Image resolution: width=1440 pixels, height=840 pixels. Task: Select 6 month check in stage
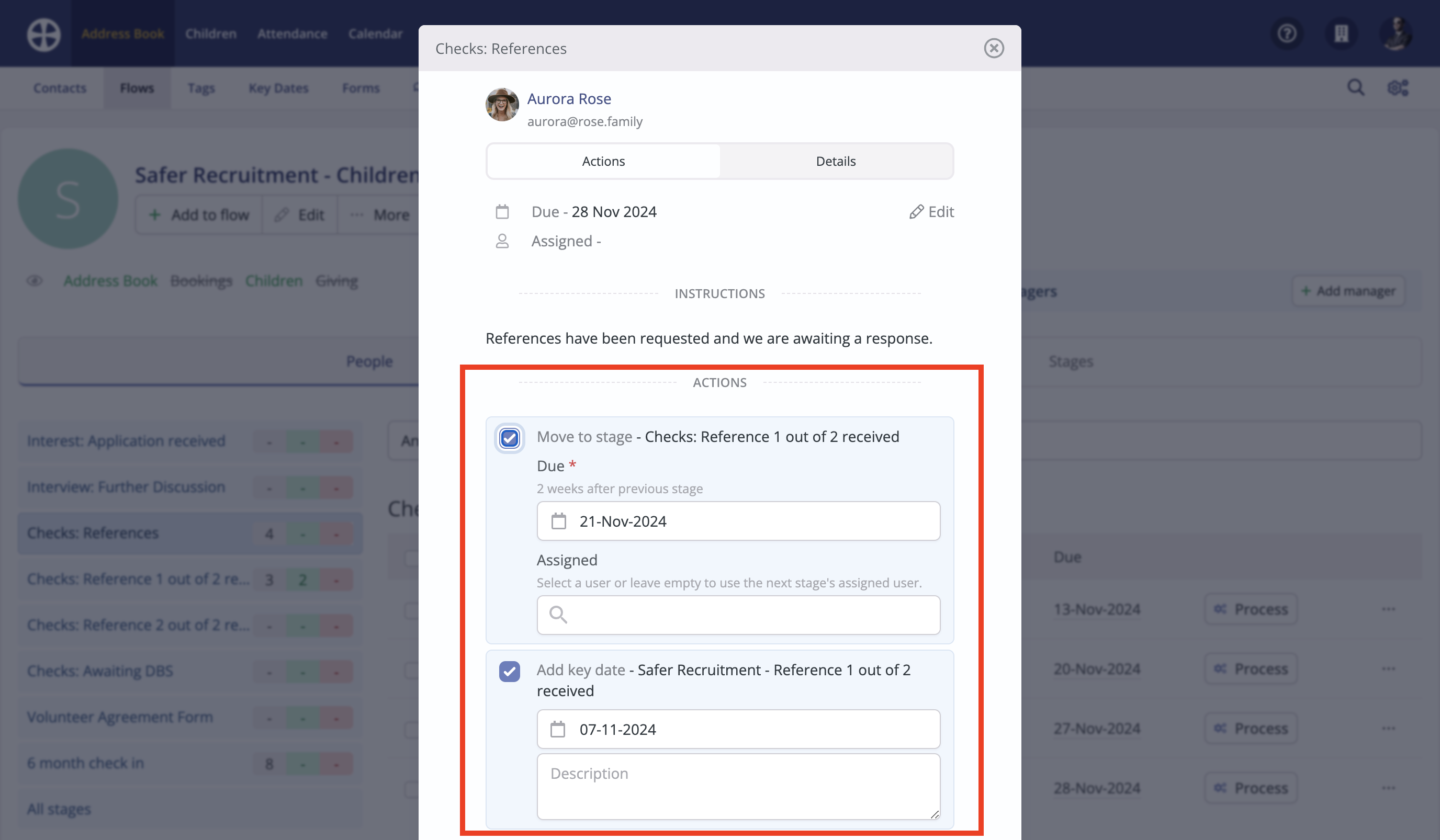[x=190, y=764]
